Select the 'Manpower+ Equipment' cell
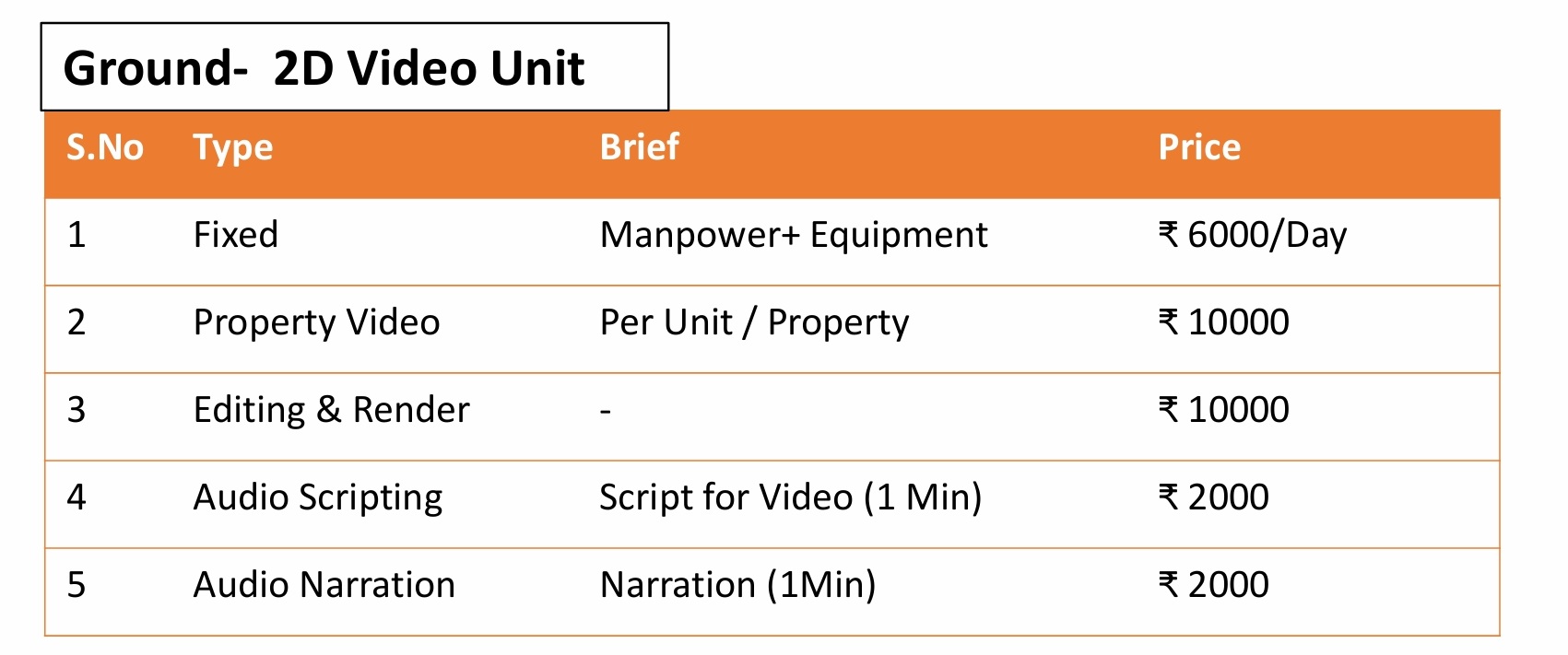Screen dimensions: 1568x655 click(x=793, y=235)
